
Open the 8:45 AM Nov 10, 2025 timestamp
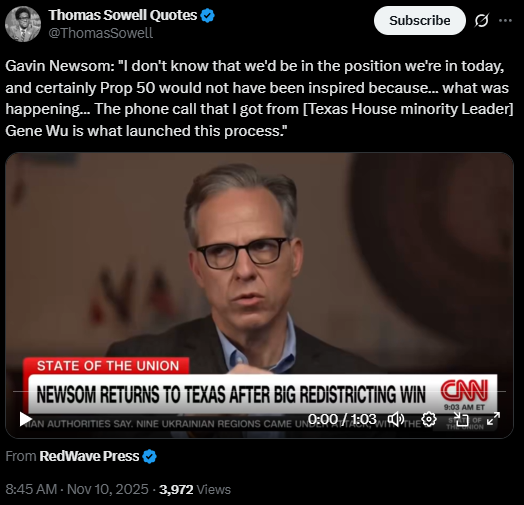tap(77, 489)
